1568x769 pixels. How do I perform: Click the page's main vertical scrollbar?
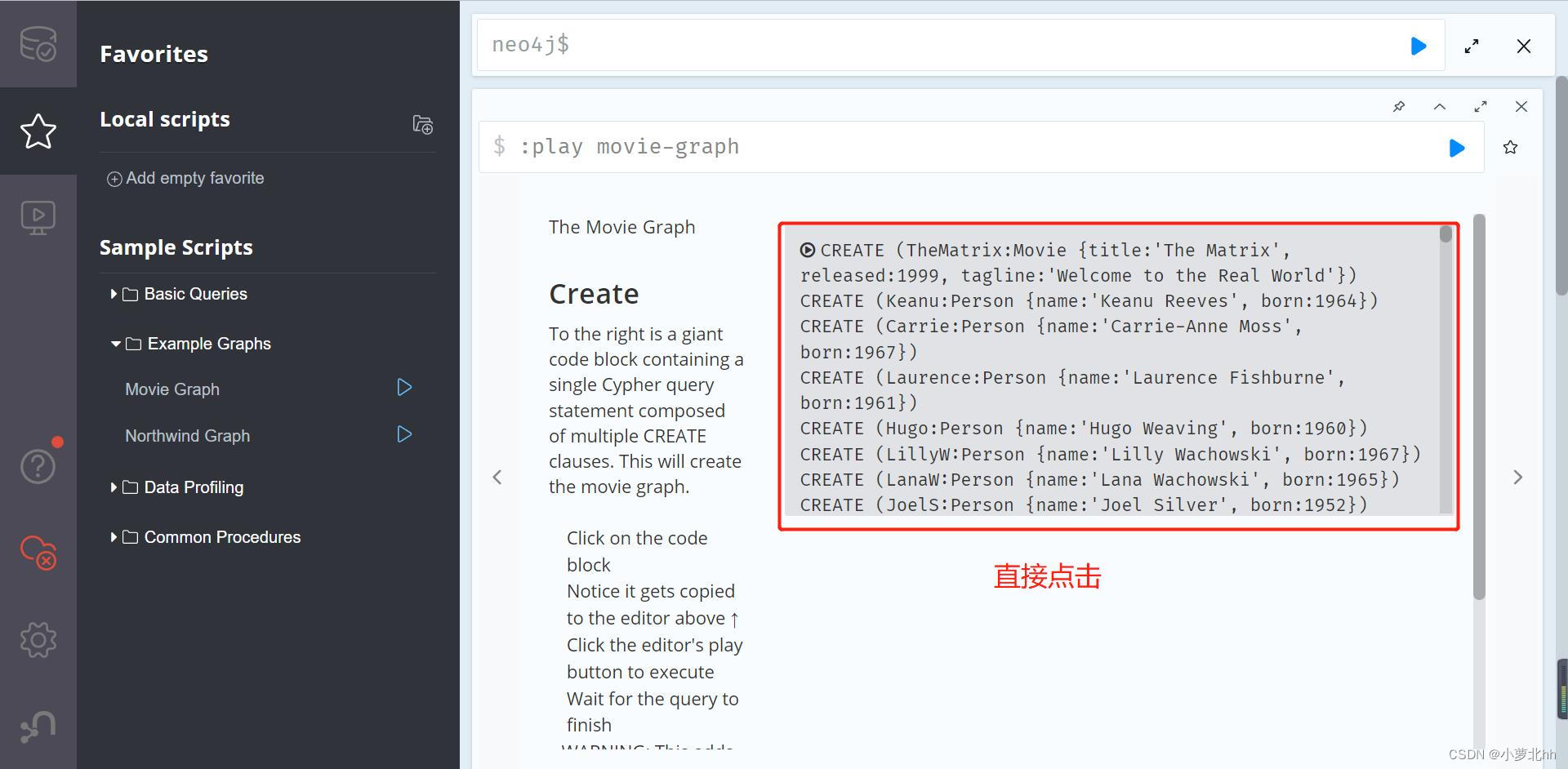pos(1561,185)
